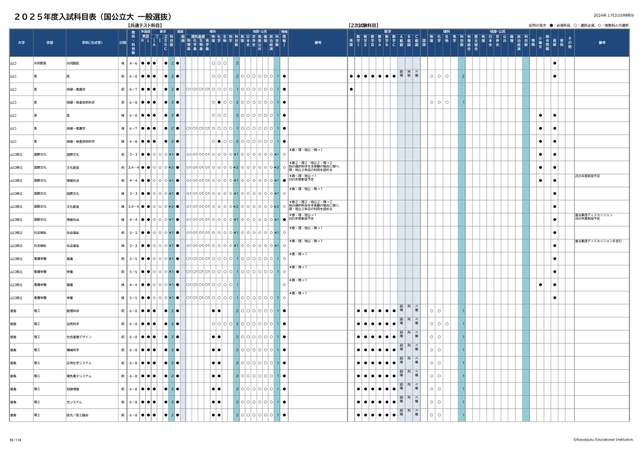Click the Kawaijuku Educational Institution copyright text
This screenshot has width=644, height=455.
pyautogui.click(x=602, y=437)
